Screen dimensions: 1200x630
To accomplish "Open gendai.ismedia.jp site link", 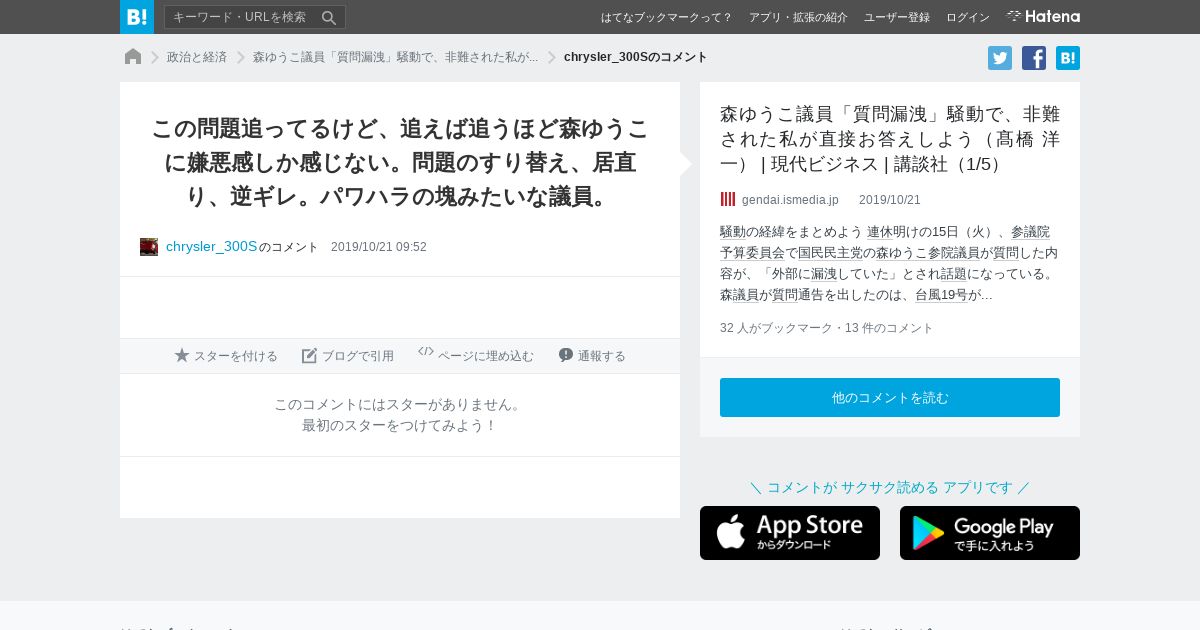I will pyautogui.click(x=790, y=200).
